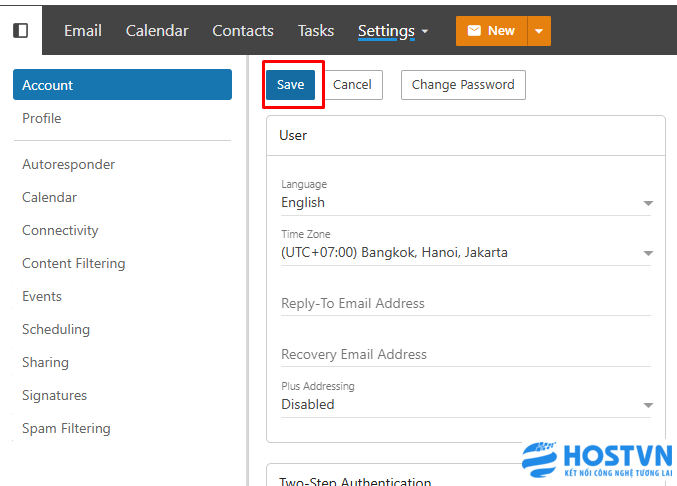Click Change Password button
The width and height of the screenshot is (677, 486).
click(x=463, y=85)
